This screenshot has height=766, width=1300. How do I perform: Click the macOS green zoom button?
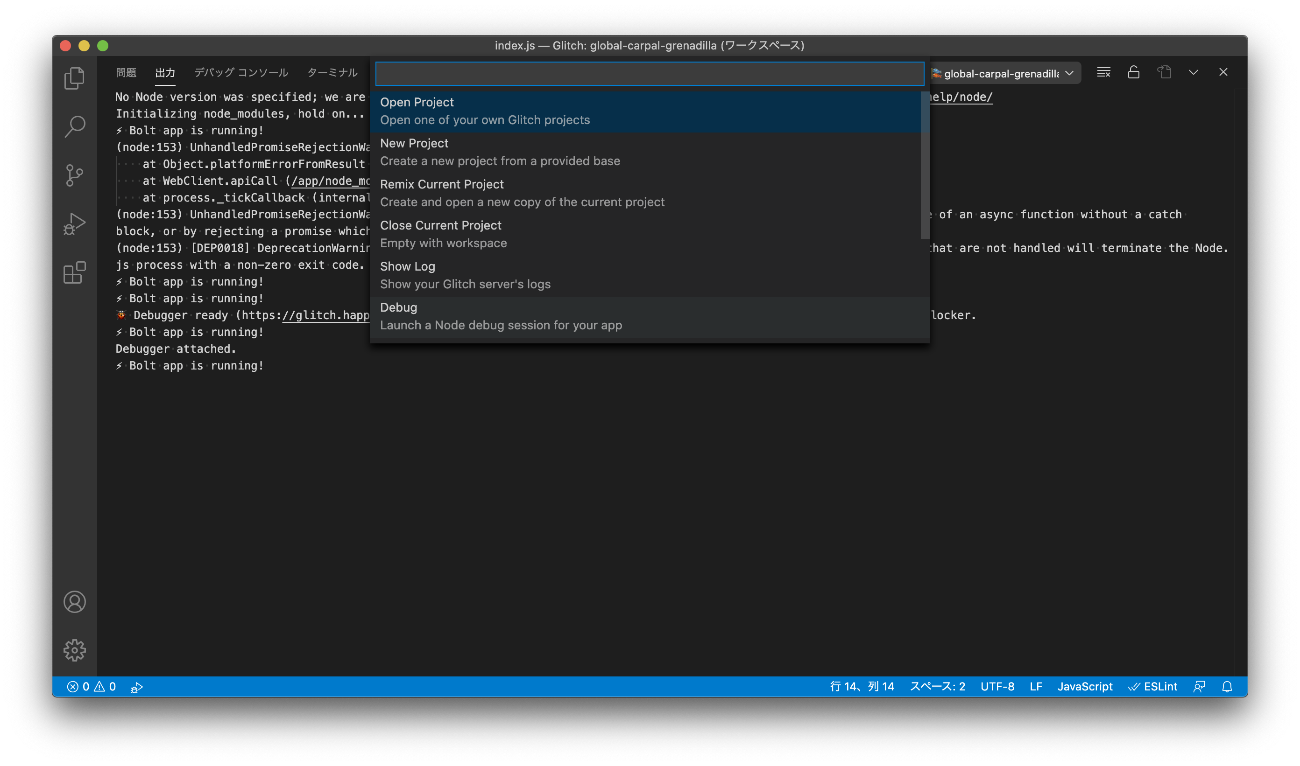coord(103,46)
